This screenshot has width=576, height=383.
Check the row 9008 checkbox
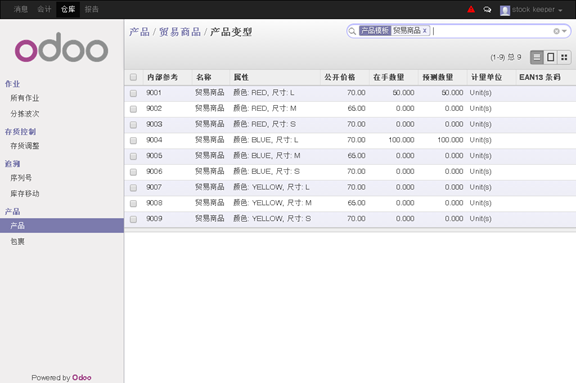click(133, 203)
